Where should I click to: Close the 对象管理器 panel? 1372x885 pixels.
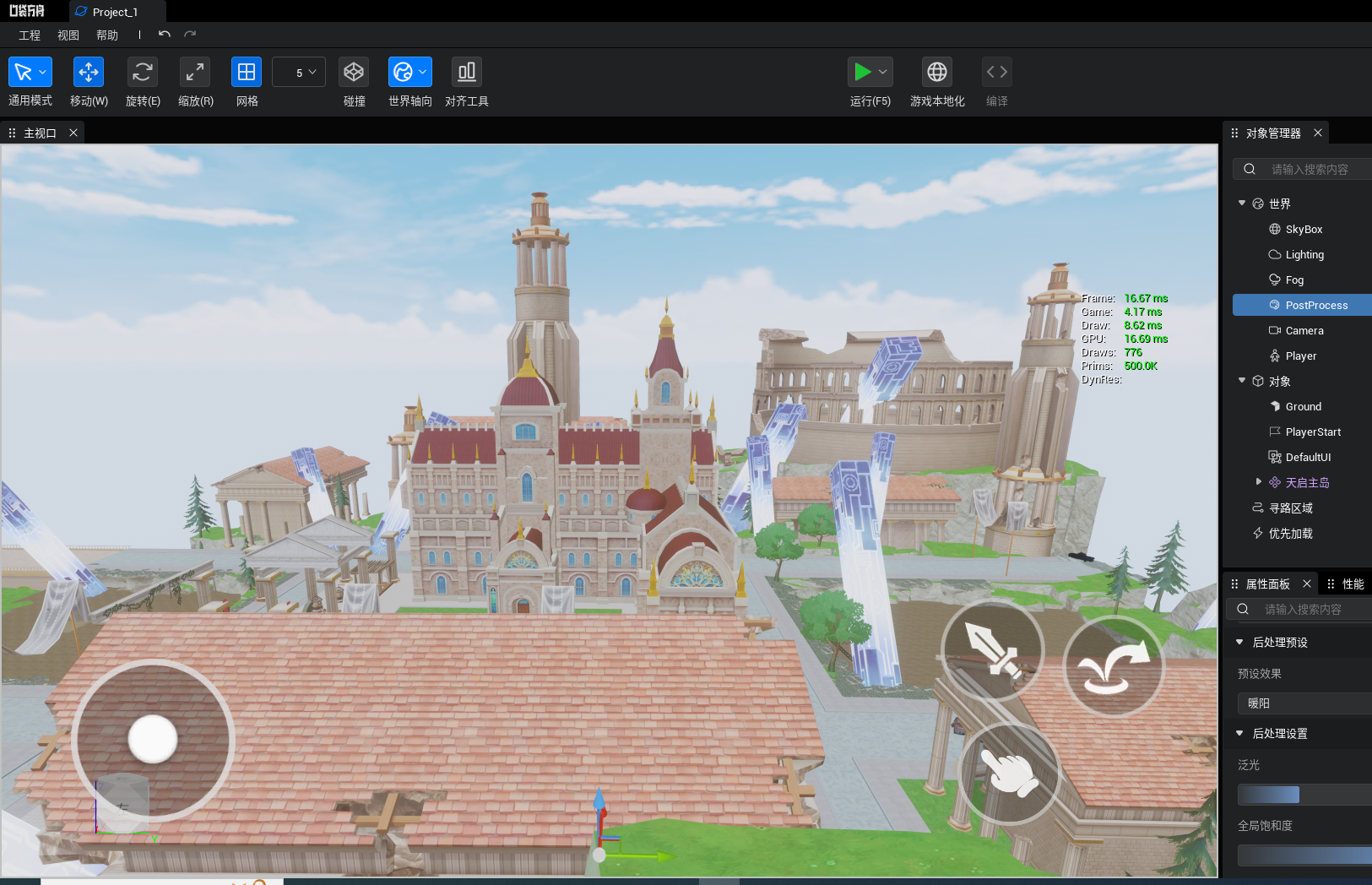[1318, 133]
